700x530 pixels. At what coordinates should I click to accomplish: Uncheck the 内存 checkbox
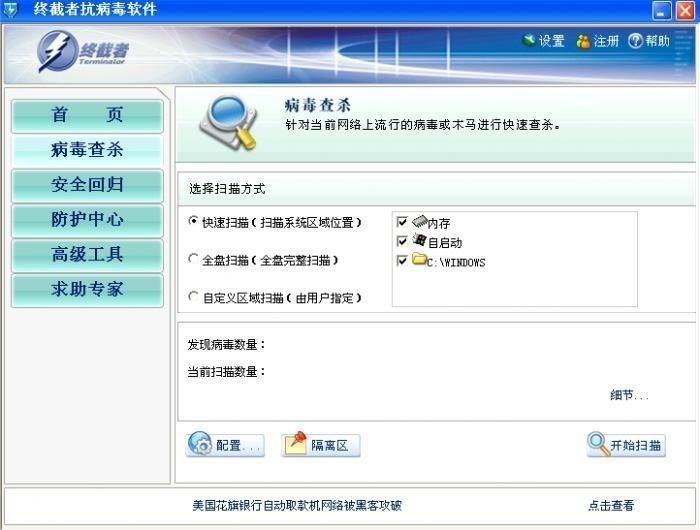(402, 222)
